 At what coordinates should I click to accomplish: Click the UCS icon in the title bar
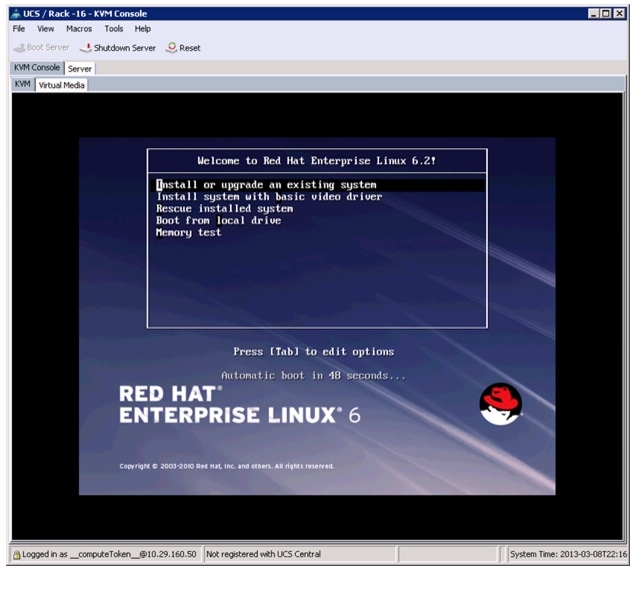(x=16, y=14)
